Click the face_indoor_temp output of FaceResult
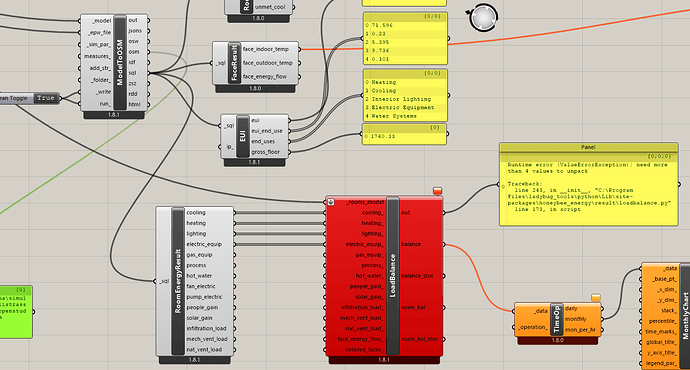Image resolution: width=690 pixels, height=370 pixels. click(265, 49)
